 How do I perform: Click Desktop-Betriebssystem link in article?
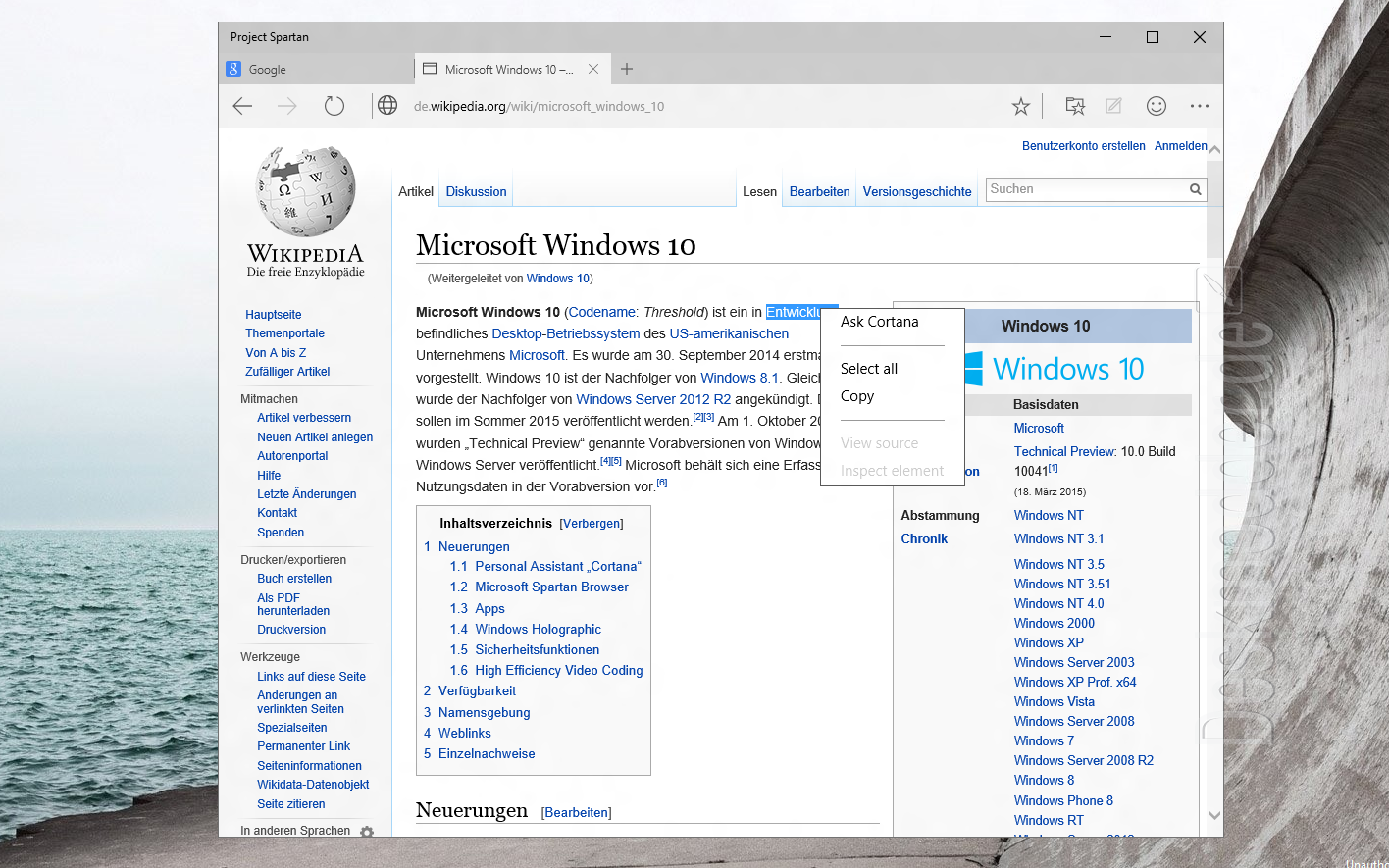(x=566, y=333)
